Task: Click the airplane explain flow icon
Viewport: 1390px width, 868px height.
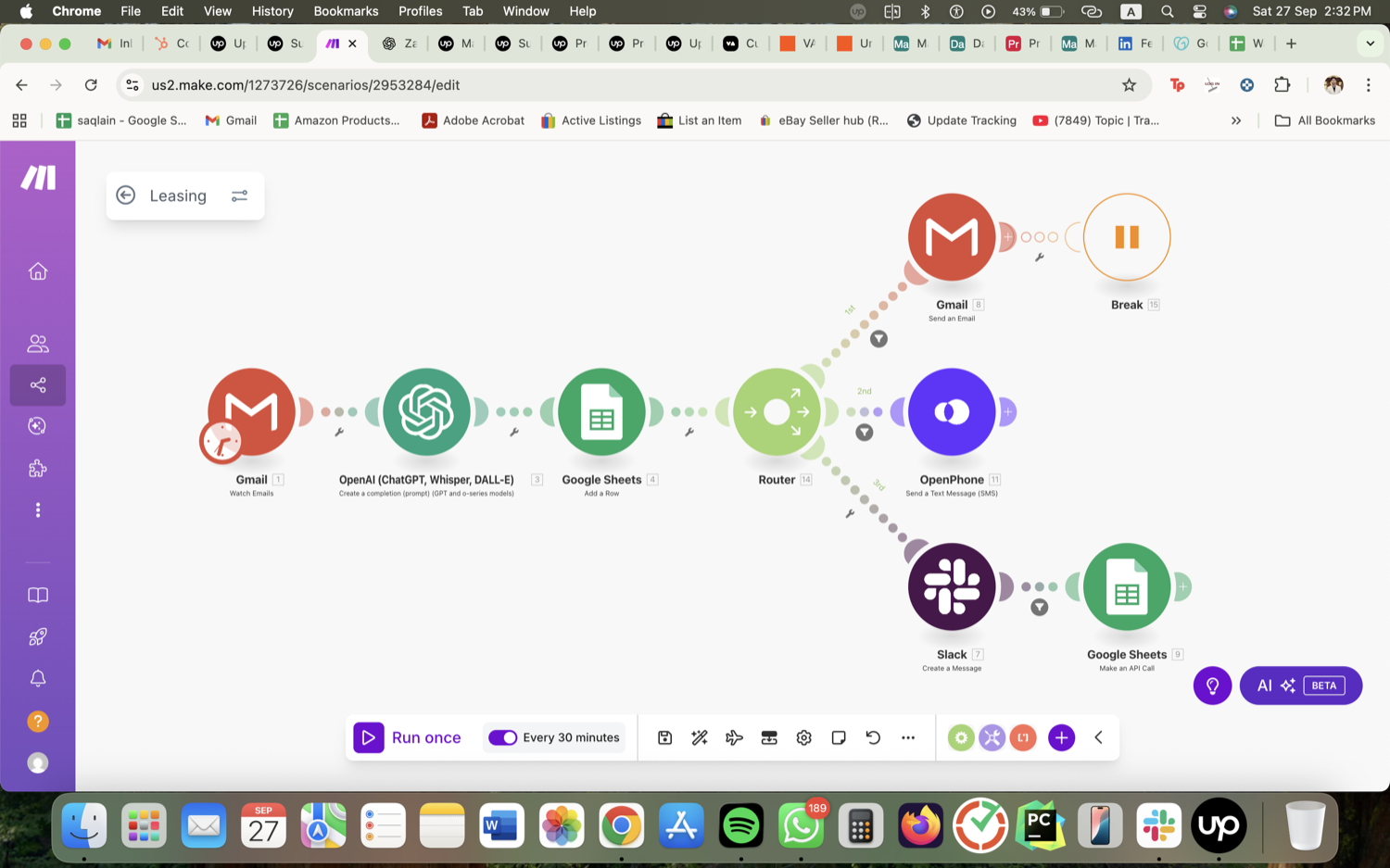Action: click(x=734, y=737)
